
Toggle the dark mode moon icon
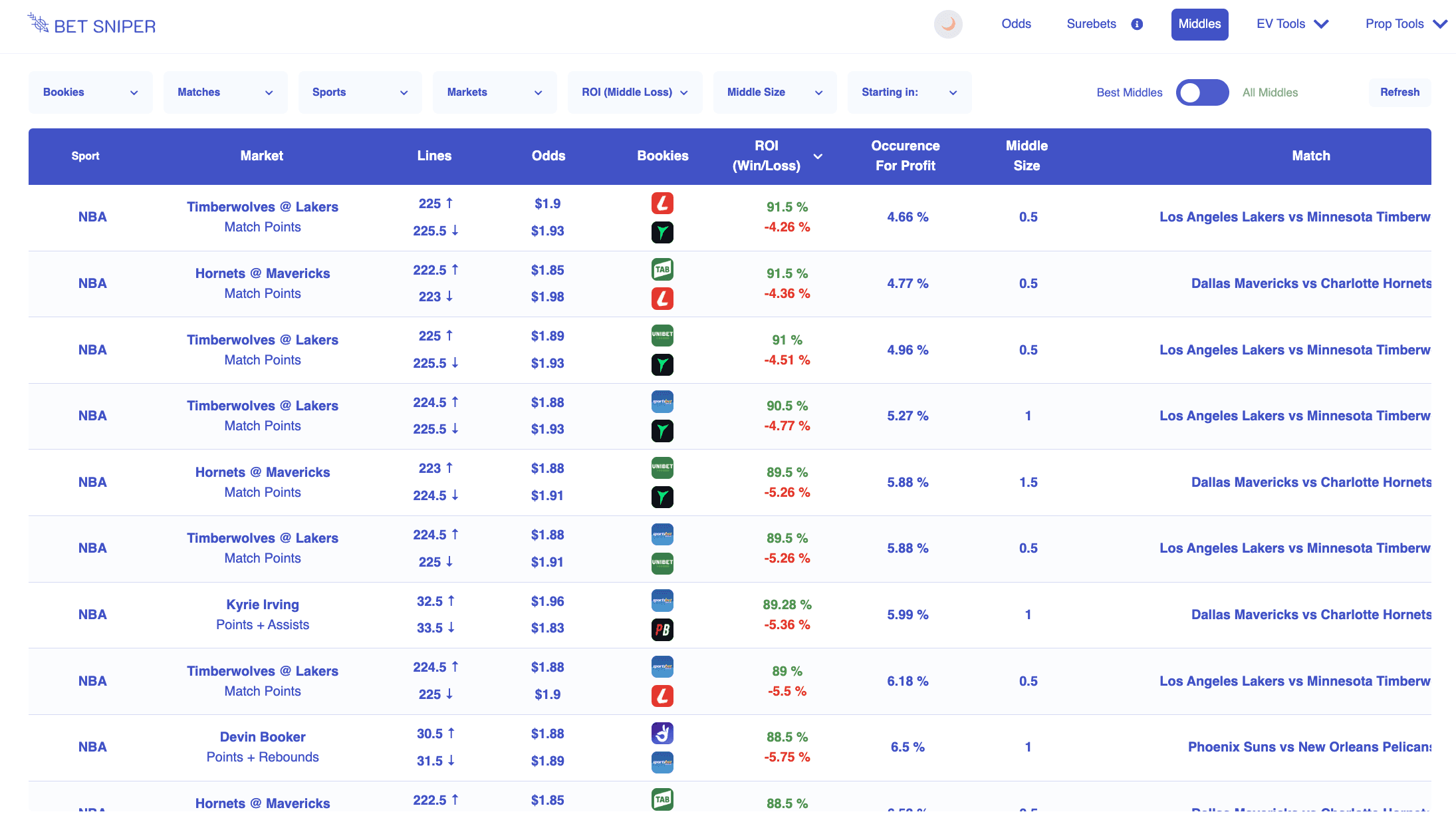click(948, 25)
